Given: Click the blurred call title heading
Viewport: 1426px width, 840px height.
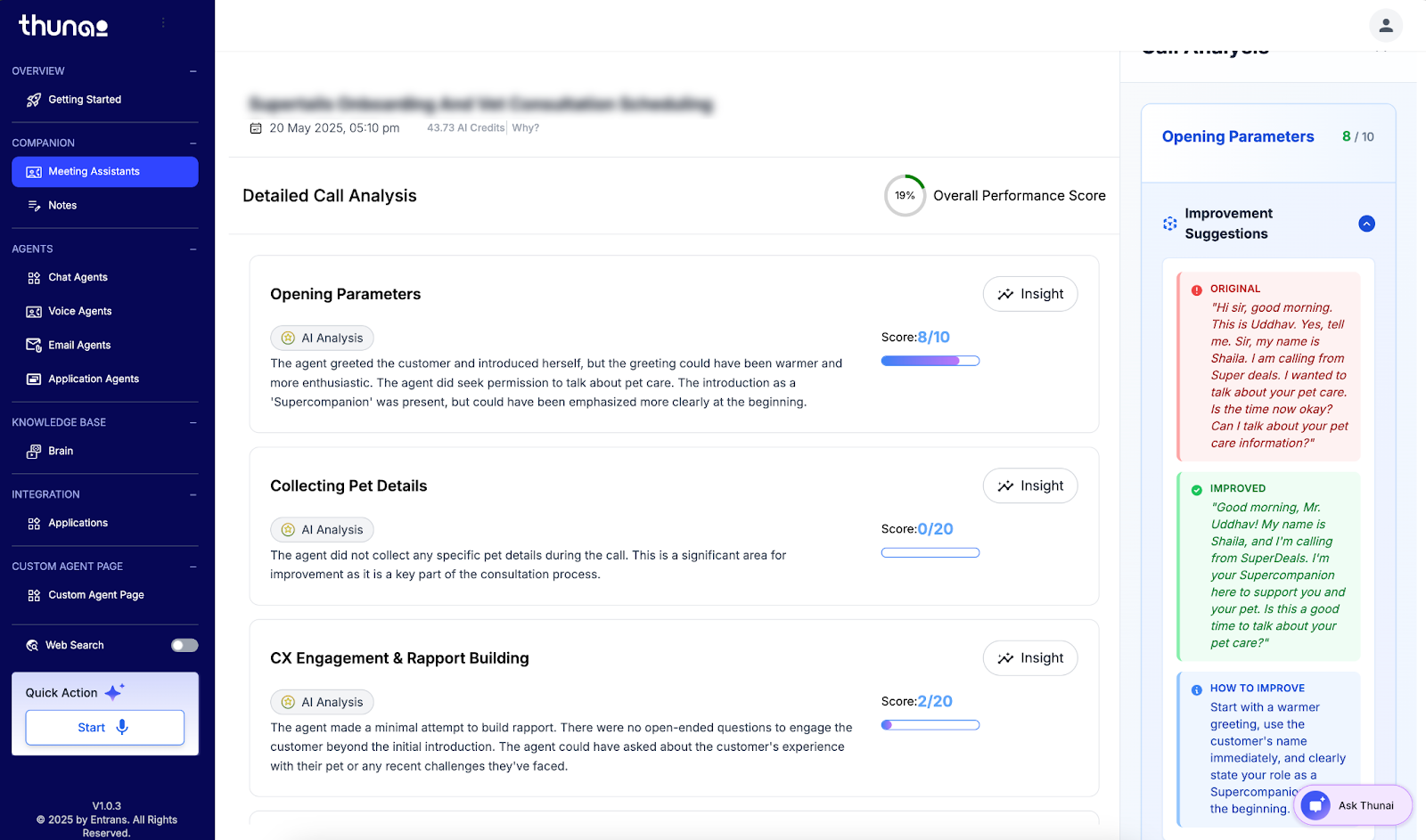Looking at the screenshot, I should click(481, 104).
